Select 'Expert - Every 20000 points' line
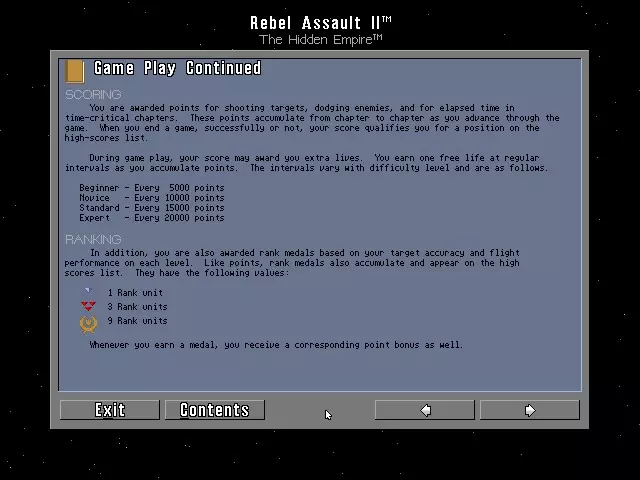Screen dimensions: 640x480 (152, 218)
